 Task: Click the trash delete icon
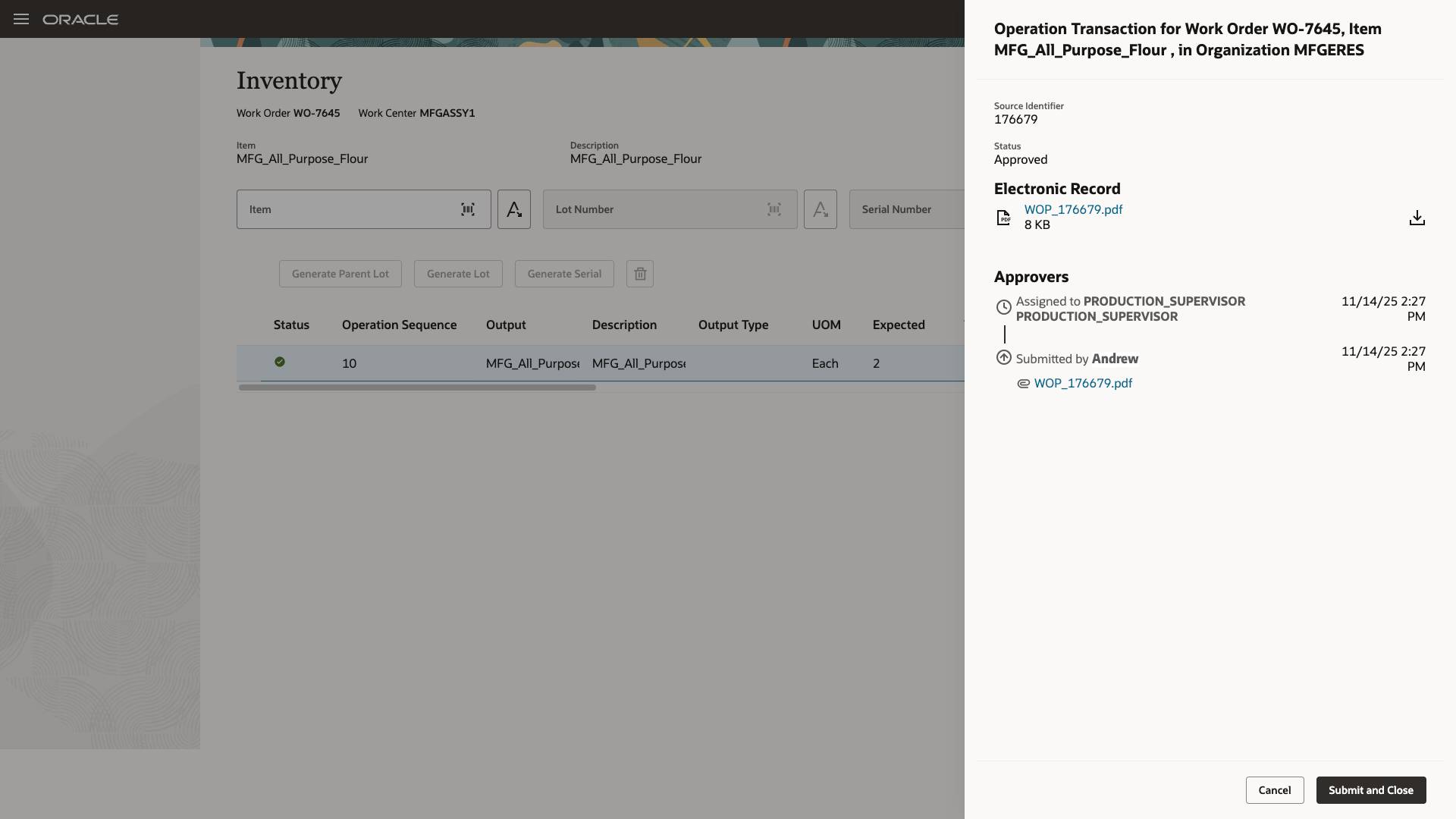coord(640,274)
